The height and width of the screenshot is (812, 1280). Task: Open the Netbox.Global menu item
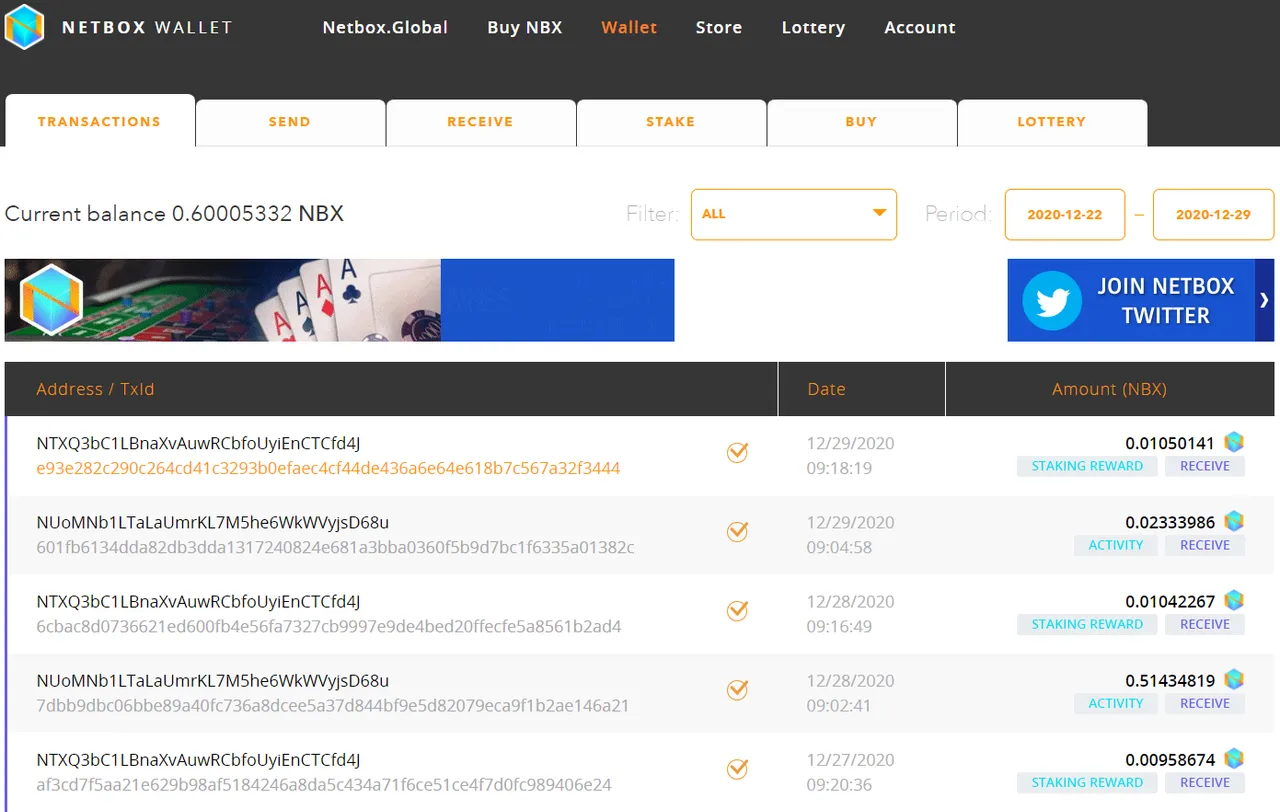(385, 28)
